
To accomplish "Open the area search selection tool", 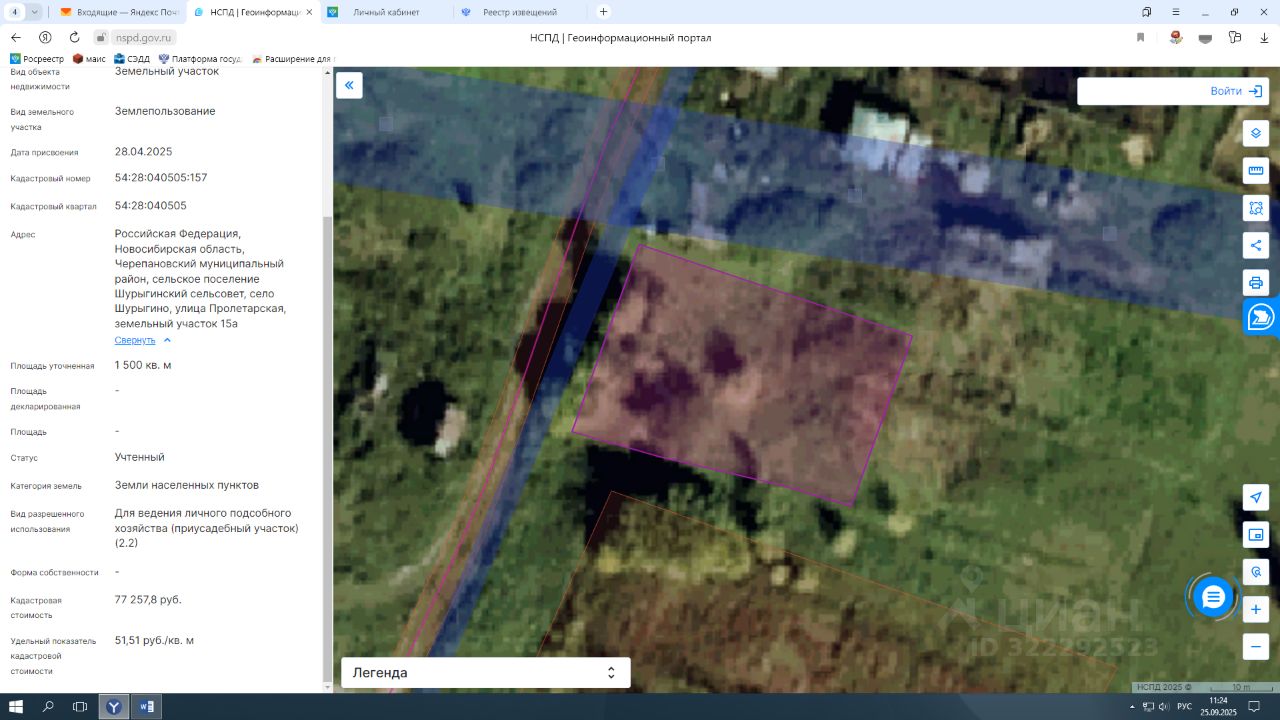I will pos(1256,208).
